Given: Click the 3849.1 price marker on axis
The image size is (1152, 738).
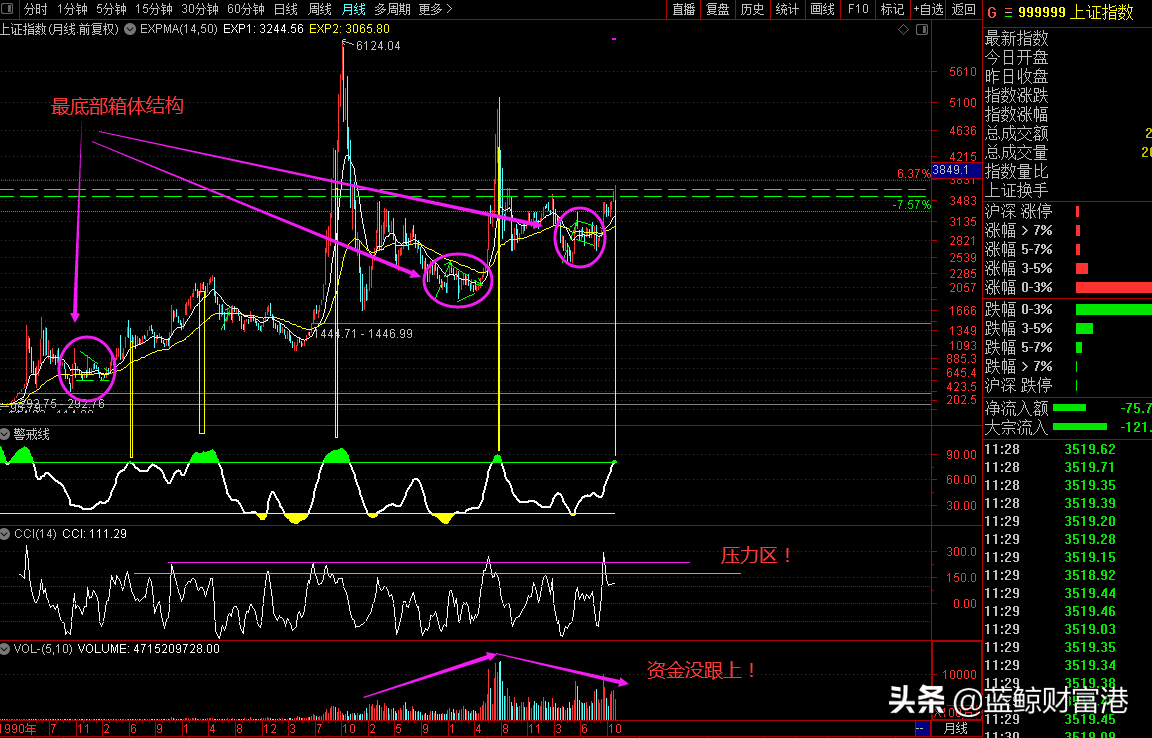Looking at the screenshot, I should 950,170.
